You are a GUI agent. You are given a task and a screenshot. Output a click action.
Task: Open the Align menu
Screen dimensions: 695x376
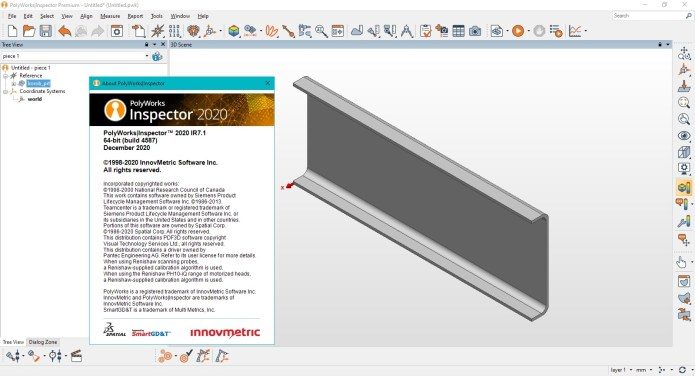coord(86,16)
